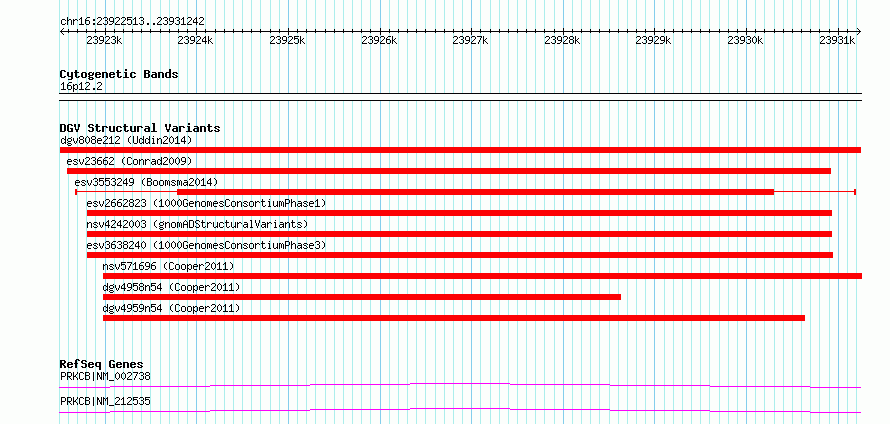Click the esv23662 (Conrad2009) label
Screen dimensions: 890x424
pyautogui.click(x=129, y=161)
